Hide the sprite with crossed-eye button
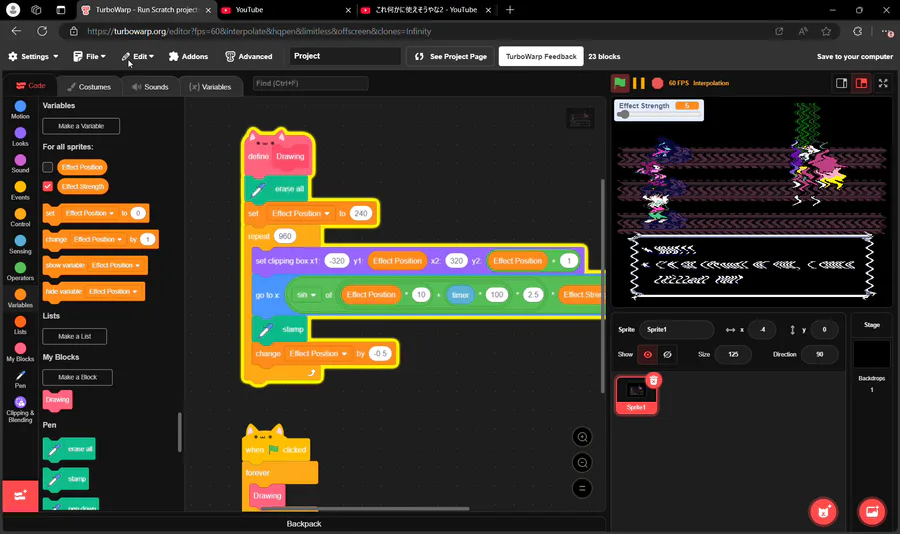Image resolution: width=900 pixels, height=534 pixels. [x=667, y=354]
